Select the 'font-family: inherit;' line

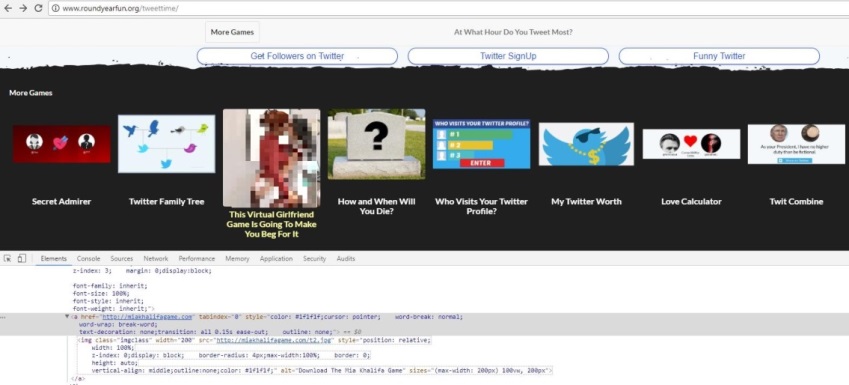click(110, 285)
